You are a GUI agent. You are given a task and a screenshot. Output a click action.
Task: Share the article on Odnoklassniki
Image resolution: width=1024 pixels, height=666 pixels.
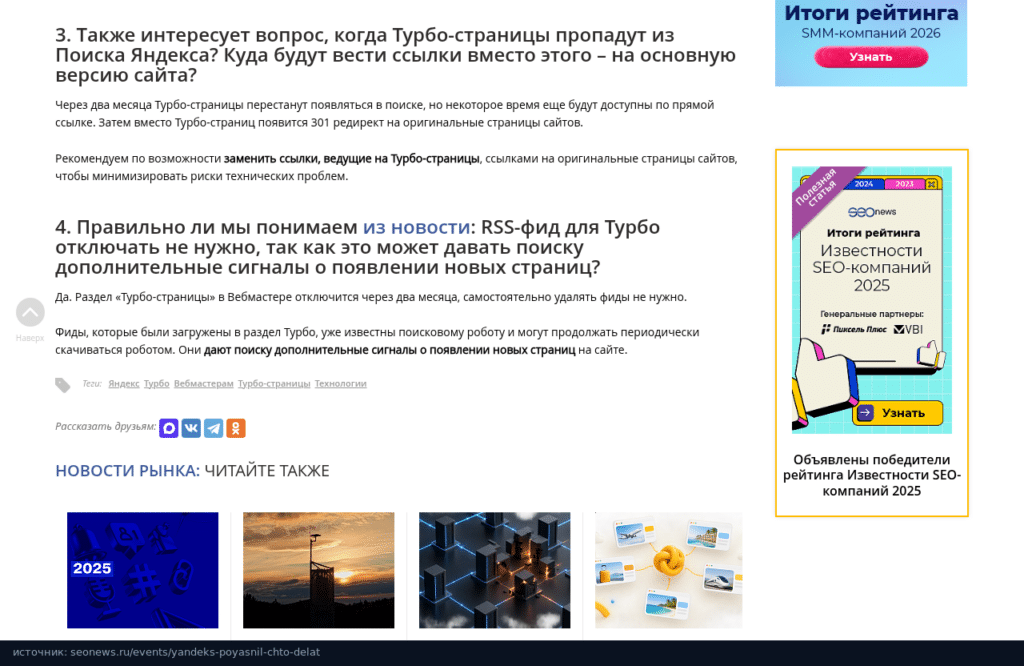click(x=236, y=428)
